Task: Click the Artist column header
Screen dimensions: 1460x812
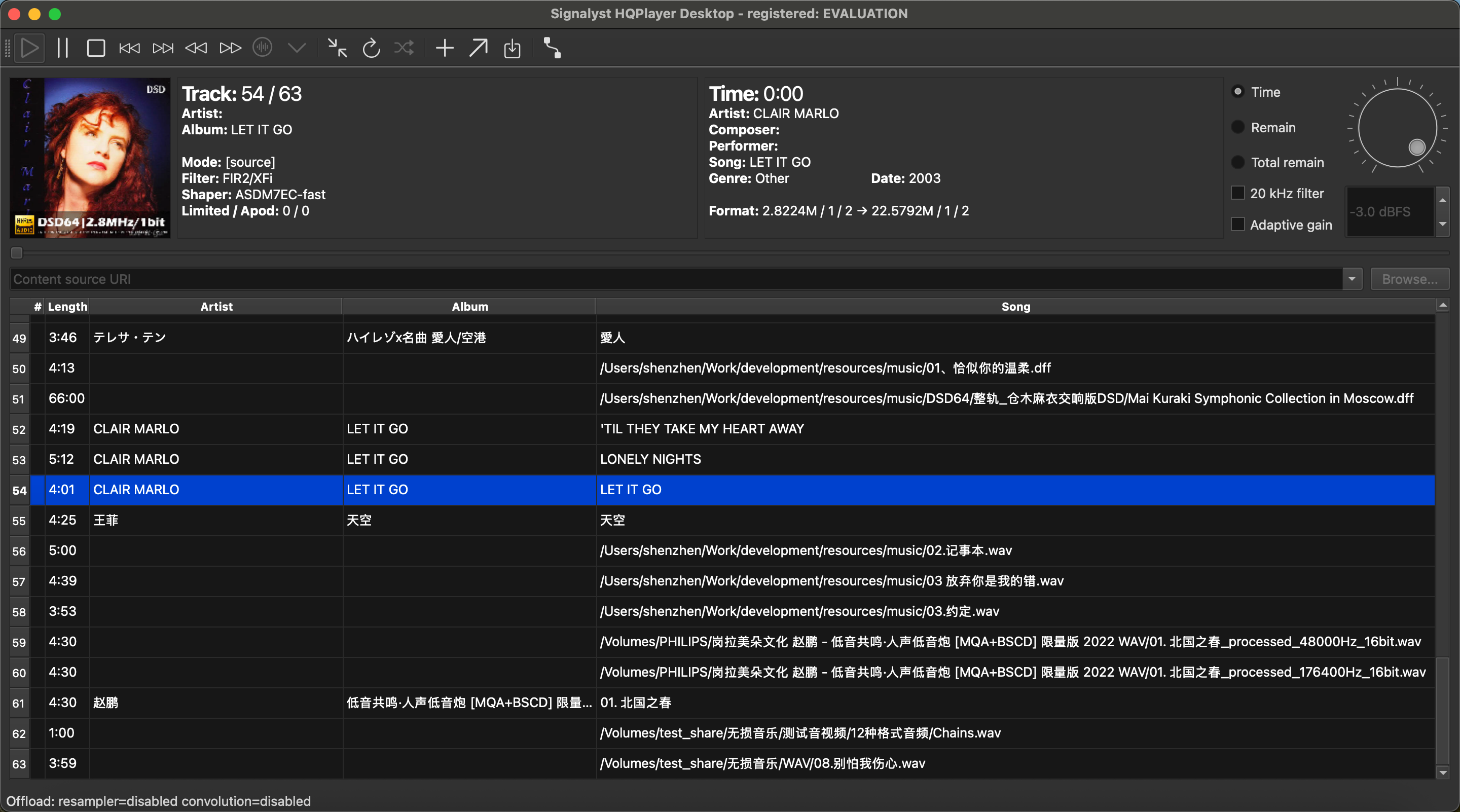Action: click(216, 307)
